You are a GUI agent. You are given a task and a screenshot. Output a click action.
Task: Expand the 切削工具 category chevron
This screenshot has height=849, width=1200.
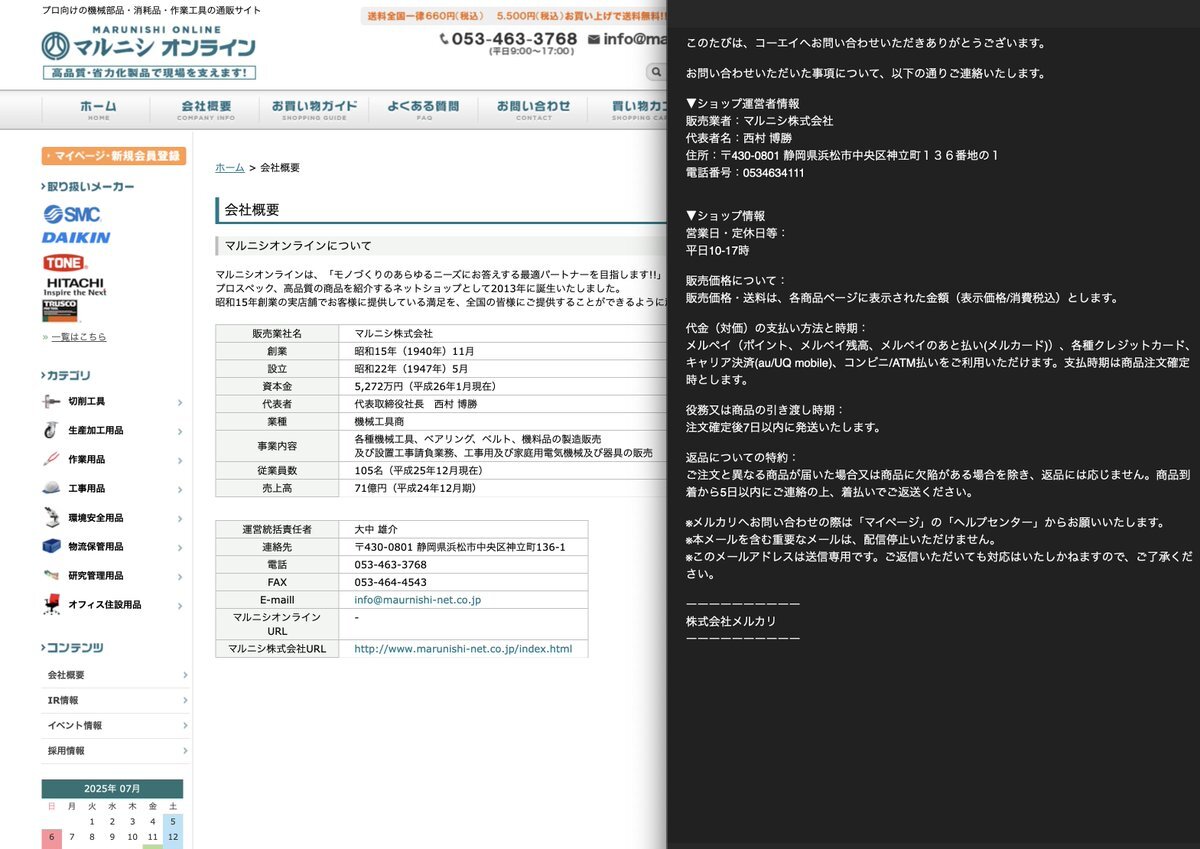click(180, 403)
